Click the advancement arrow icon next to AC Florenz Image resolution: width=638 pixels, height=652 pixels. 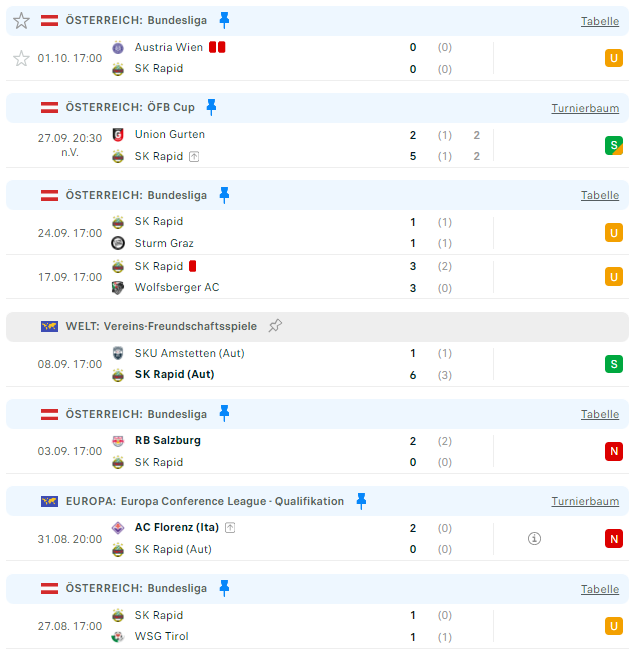(230, 528)
